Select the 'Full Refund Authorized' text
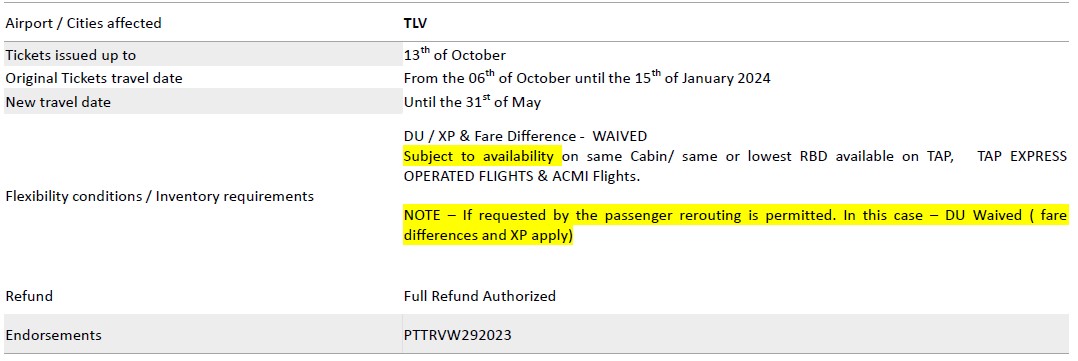 (x=480, y=296)
